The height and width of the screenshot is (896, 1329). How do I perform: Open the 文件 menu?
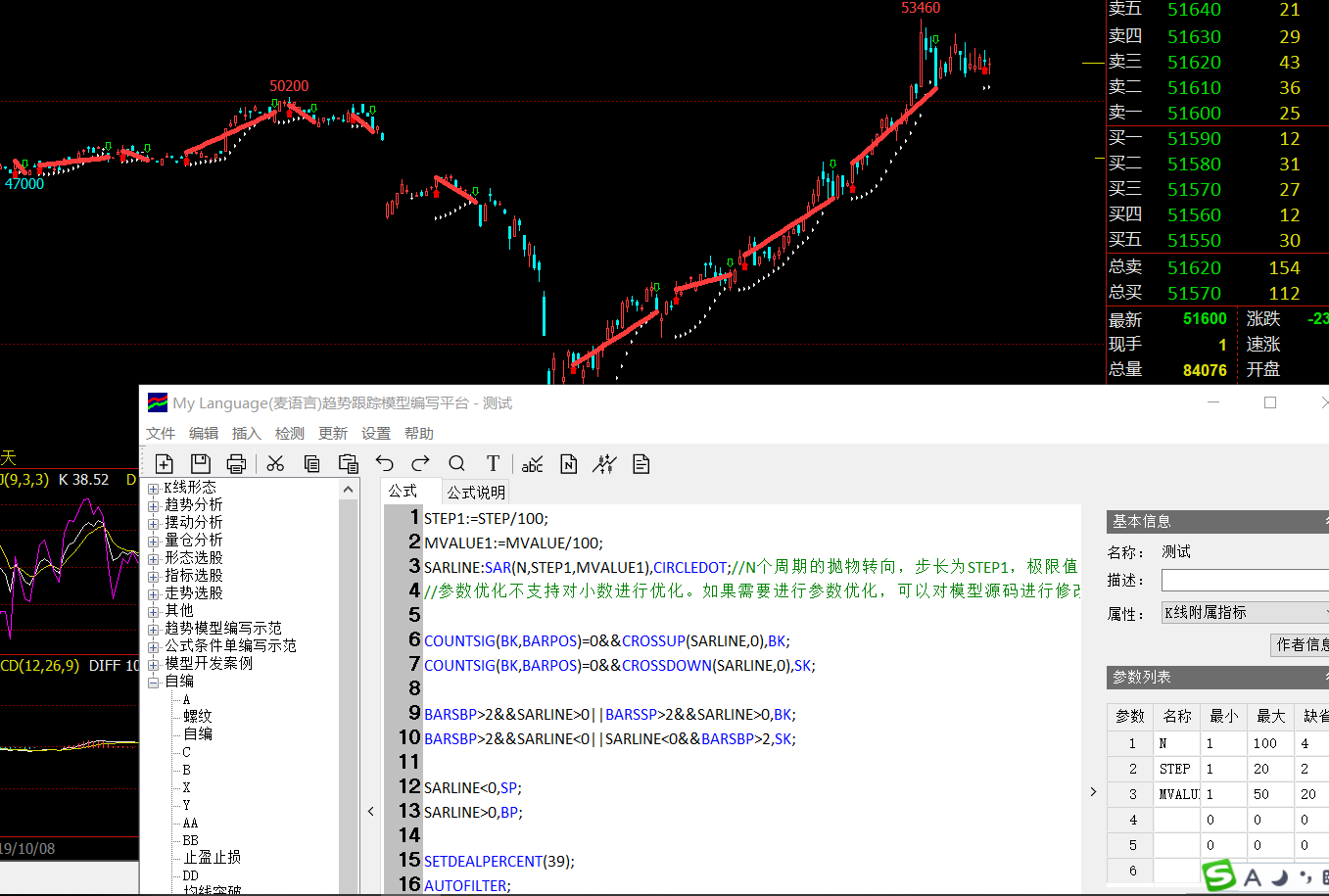tap(161, 434)
